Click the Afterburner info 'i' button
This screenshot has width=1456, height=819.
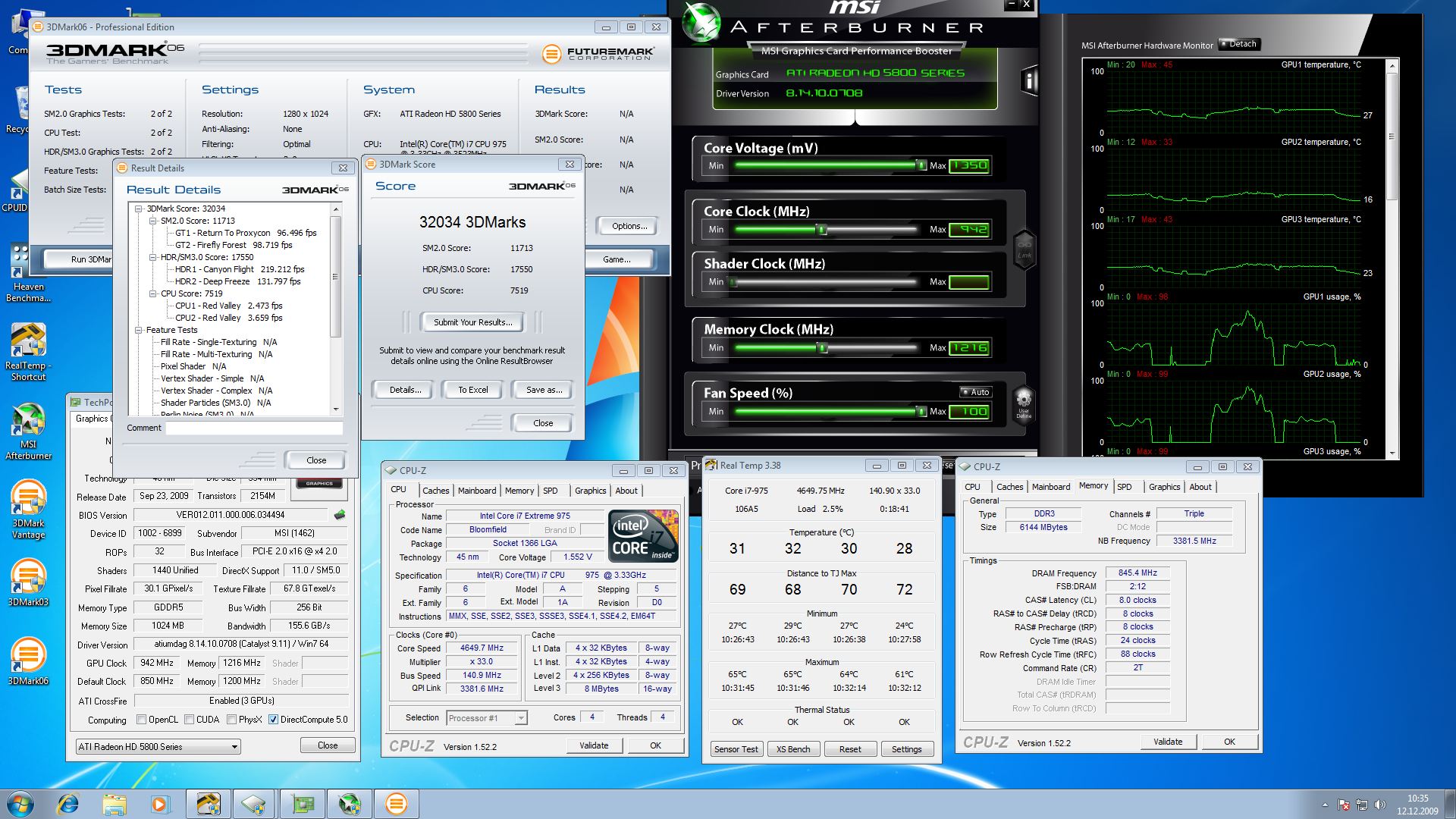tap(1029, 80)
